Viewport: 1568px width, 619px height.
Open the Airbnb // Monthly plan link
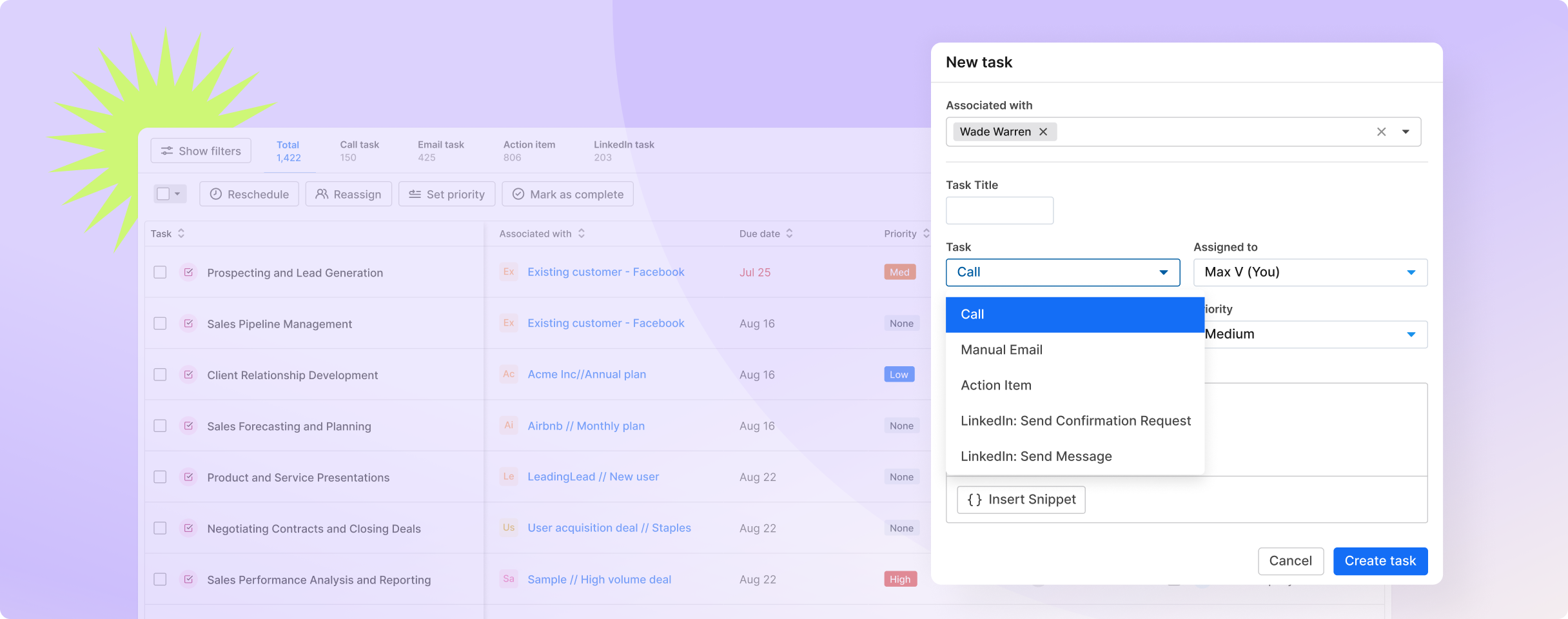[x=585, y=426]
